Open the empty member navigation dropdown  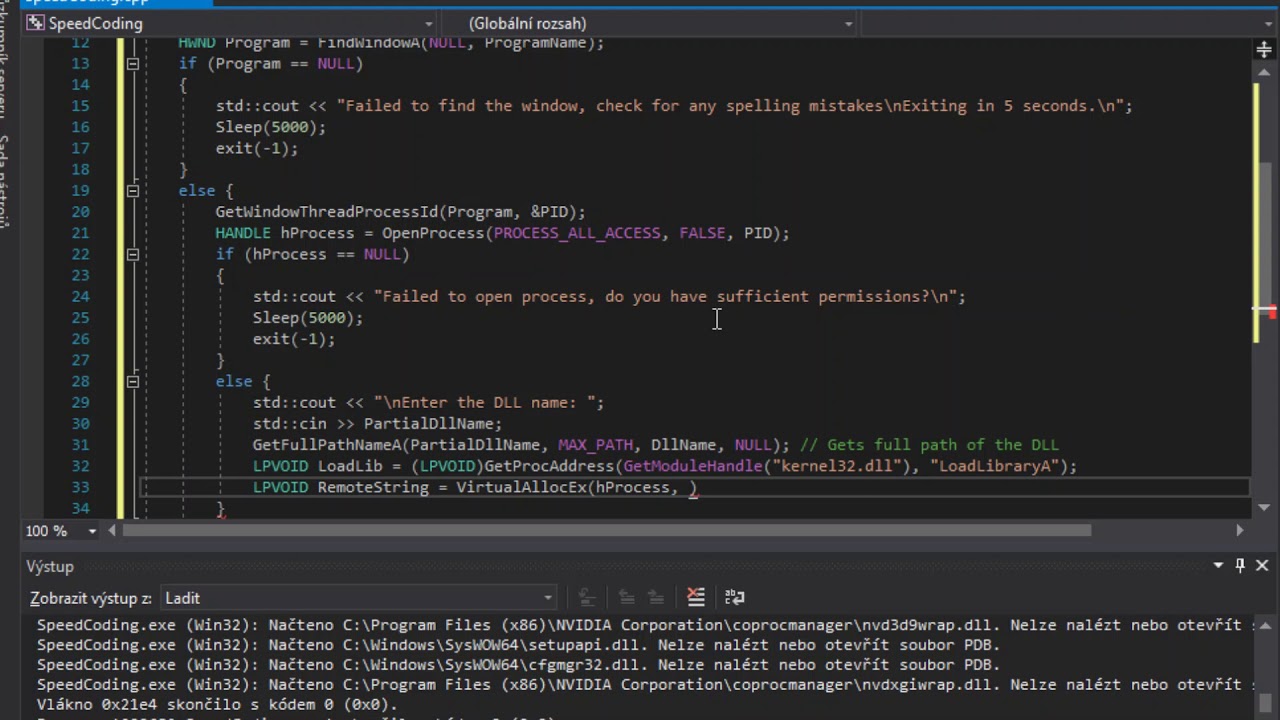tap(1068, 23)
